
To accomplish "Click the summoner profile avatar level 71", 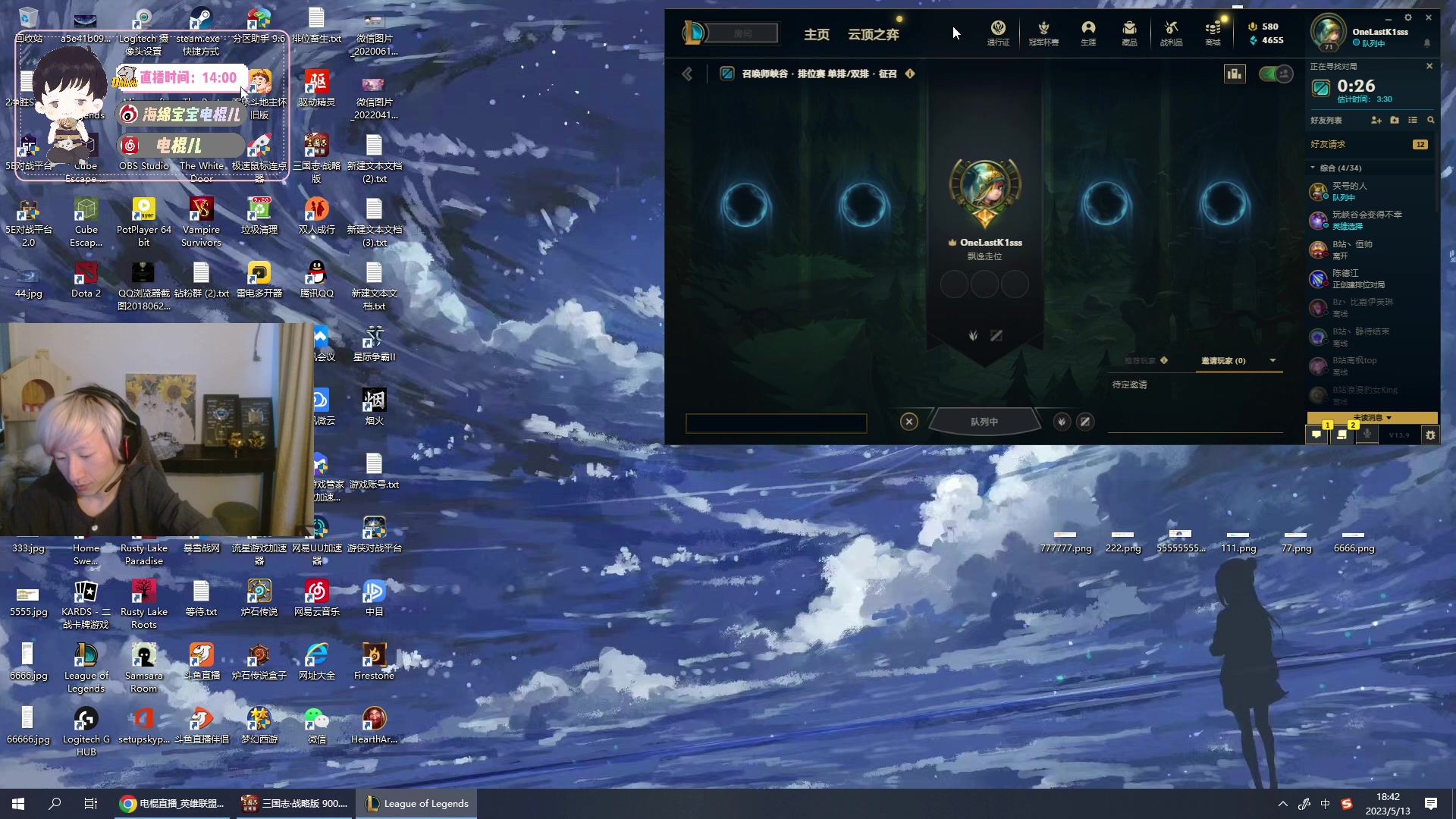I will [1329, 33].
